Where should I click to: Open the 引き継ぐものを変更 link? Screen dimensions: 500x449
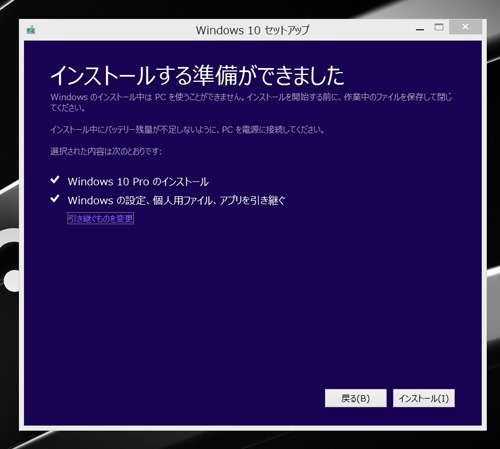[x=100, y=219]
